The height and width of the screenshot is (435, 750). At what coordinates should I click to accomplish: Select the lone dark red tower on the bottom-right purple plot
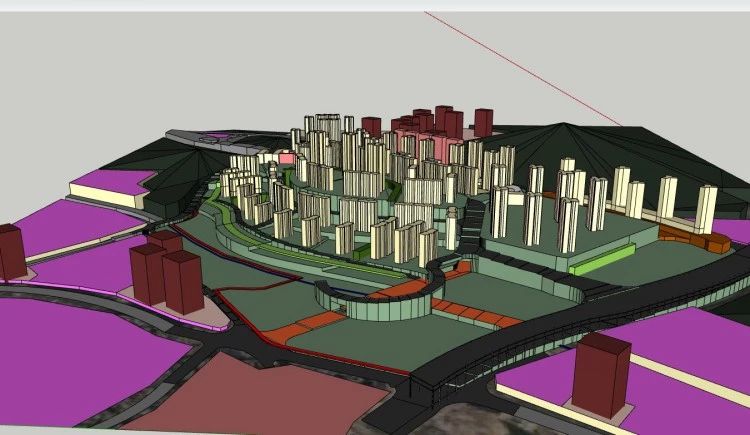coord(602,374)
